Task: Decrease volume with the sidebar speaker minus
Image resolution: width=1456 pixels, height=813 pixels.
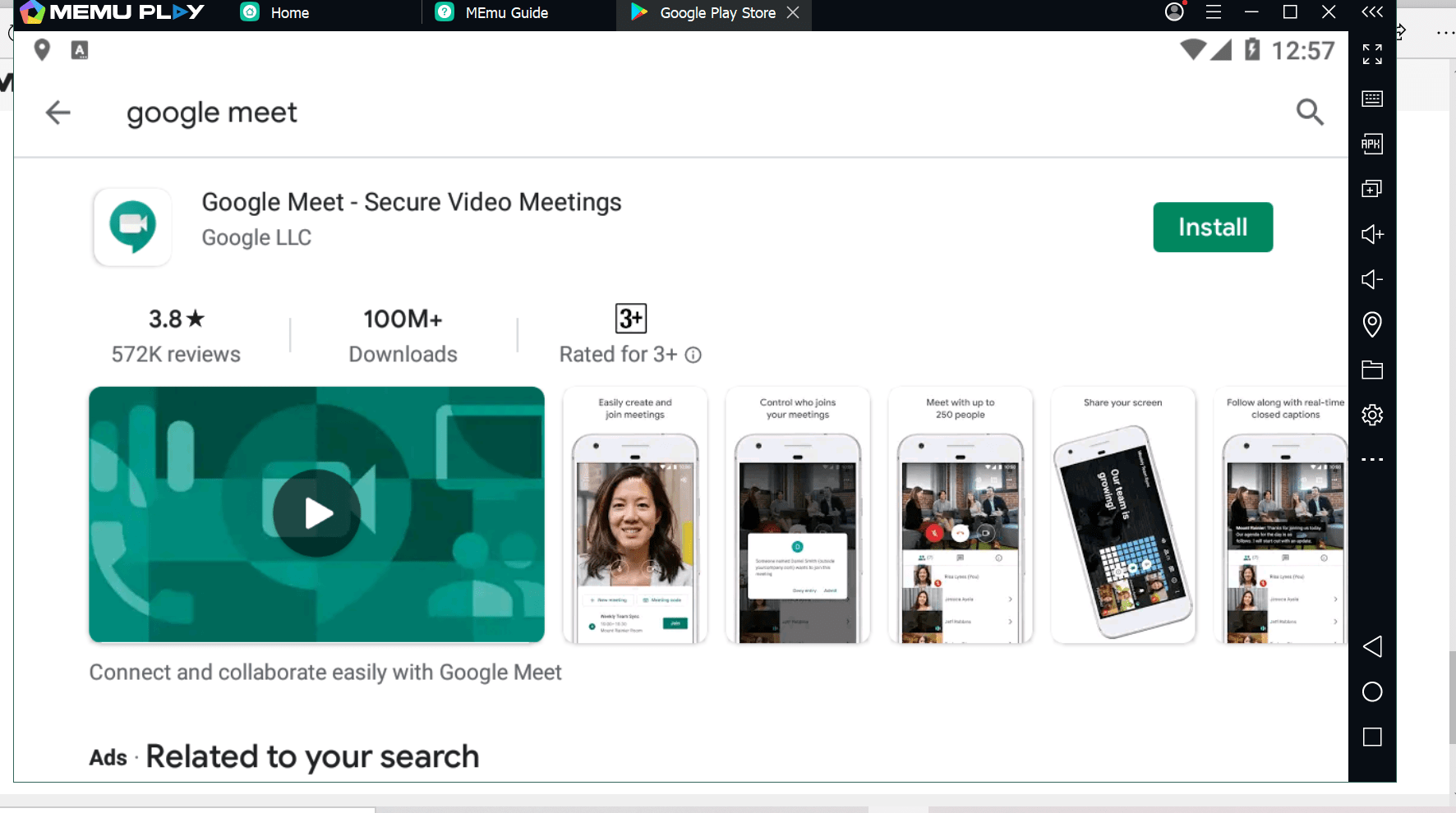Action: tap(1372, 280)
